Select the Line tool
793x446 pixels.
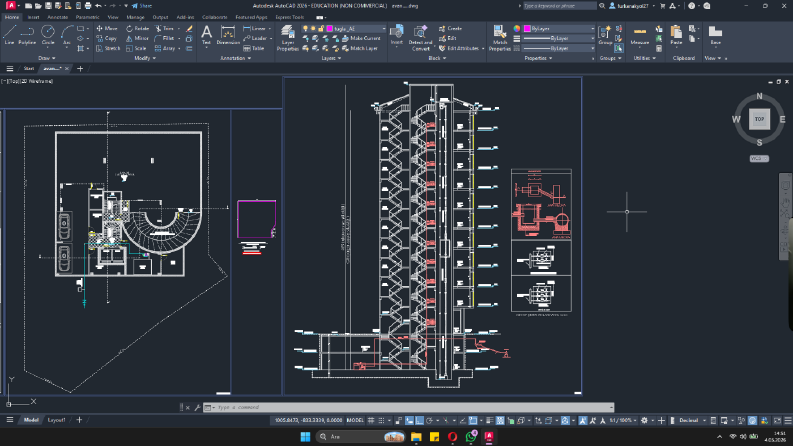click(10, 34)
